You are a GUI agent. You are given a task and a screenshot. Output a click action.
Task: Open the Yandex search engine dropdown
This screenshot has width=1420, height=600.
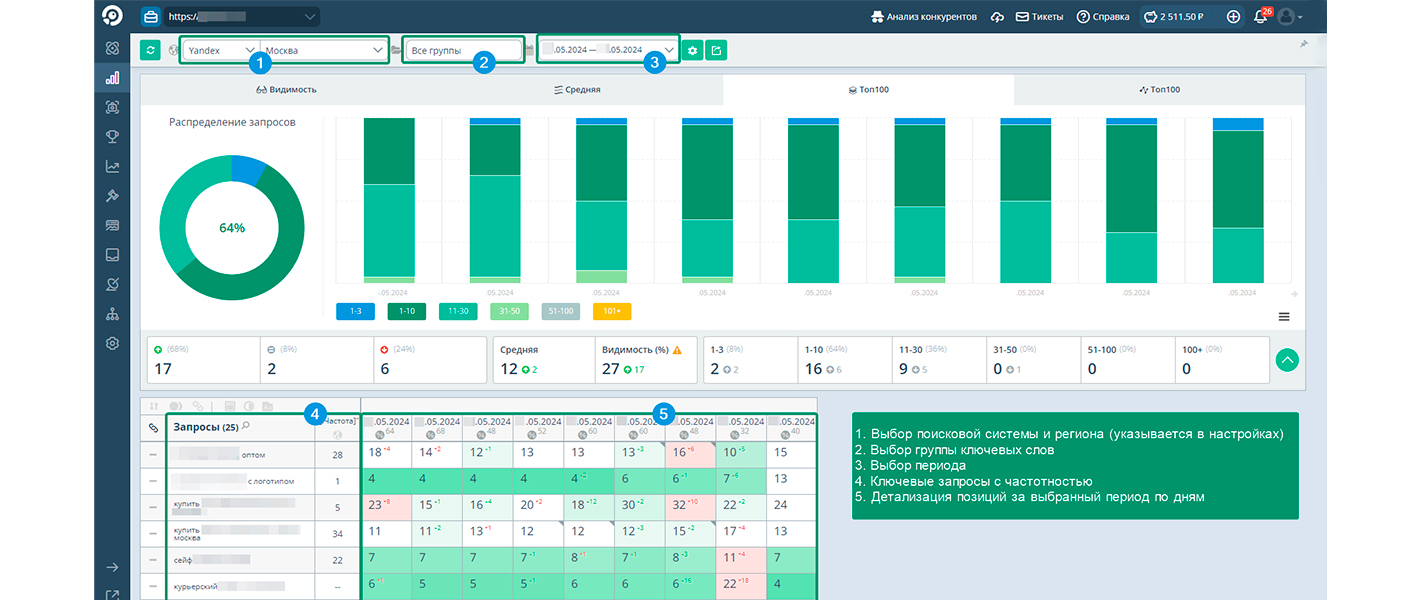(221, 50)
